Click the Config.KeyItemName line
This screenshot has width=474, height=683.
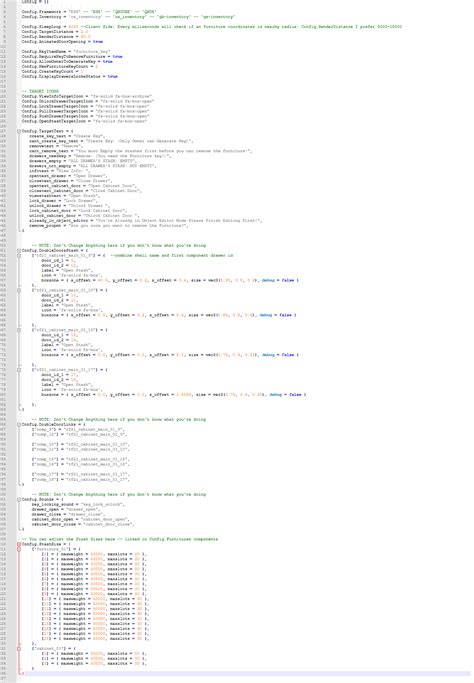66,51
